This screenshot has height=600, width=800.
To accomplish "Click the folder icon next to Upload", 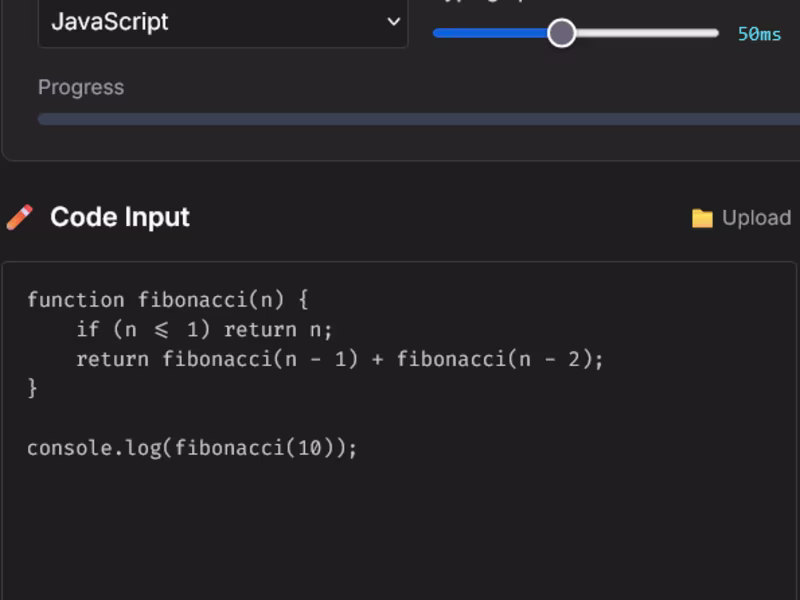I will [703, 216].
